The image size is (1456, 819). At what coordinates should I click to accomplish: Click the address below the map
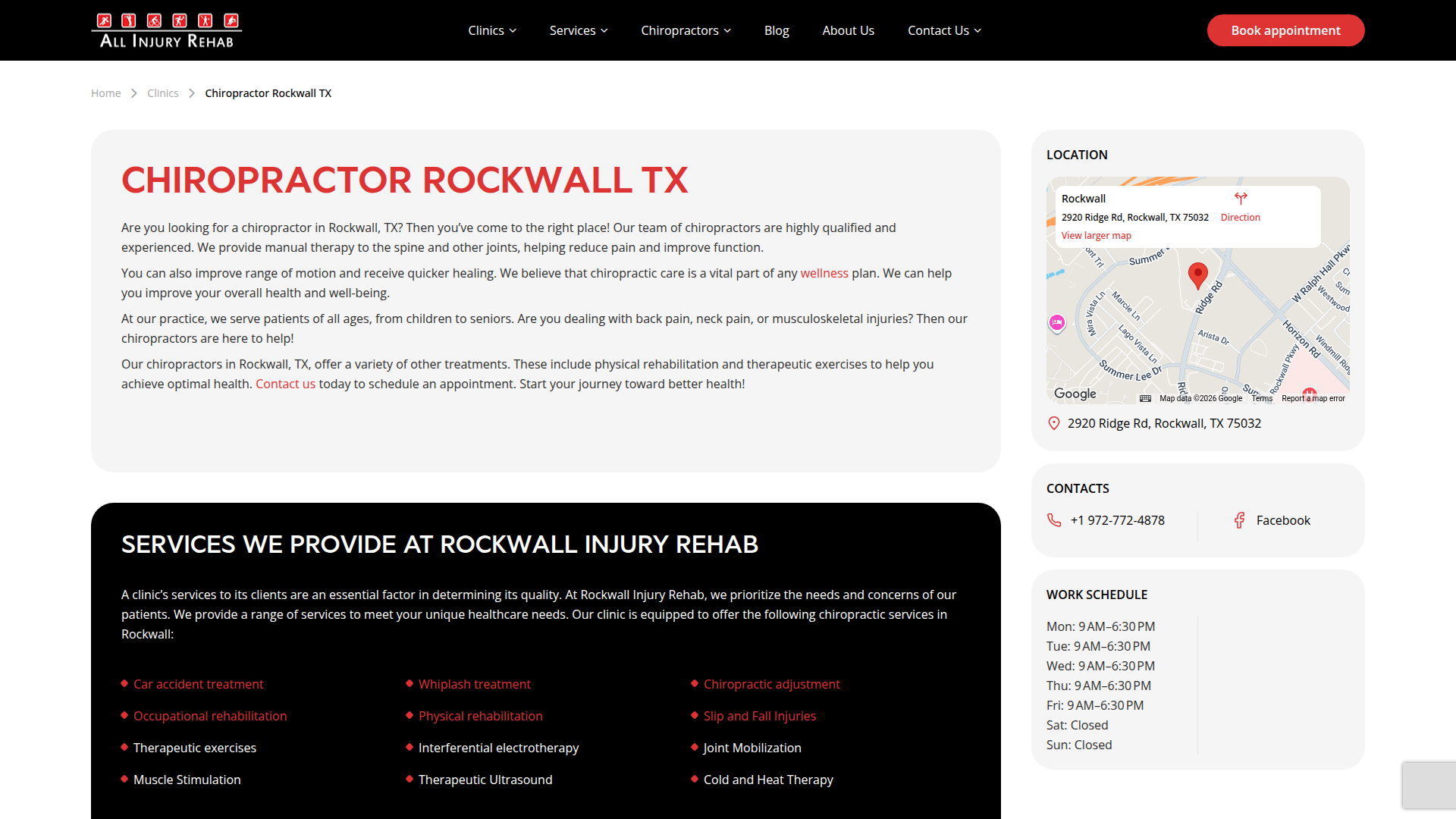point(1165,423)
